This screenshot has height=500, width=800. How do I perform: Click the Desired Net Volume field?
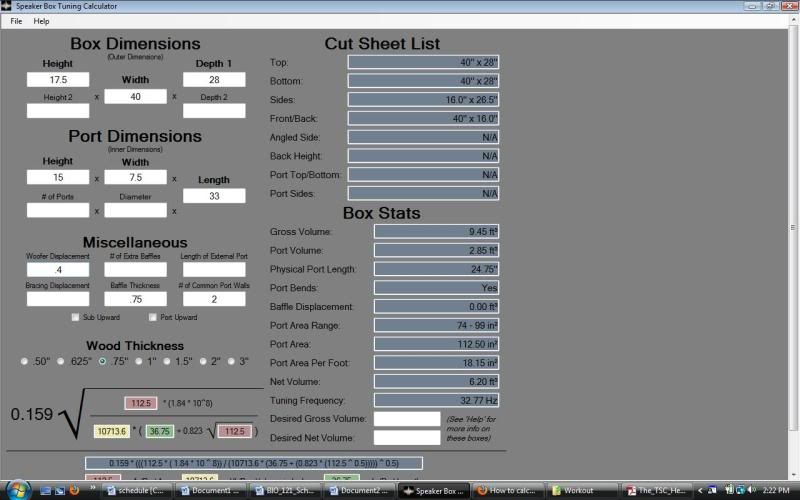click(407, 438)
